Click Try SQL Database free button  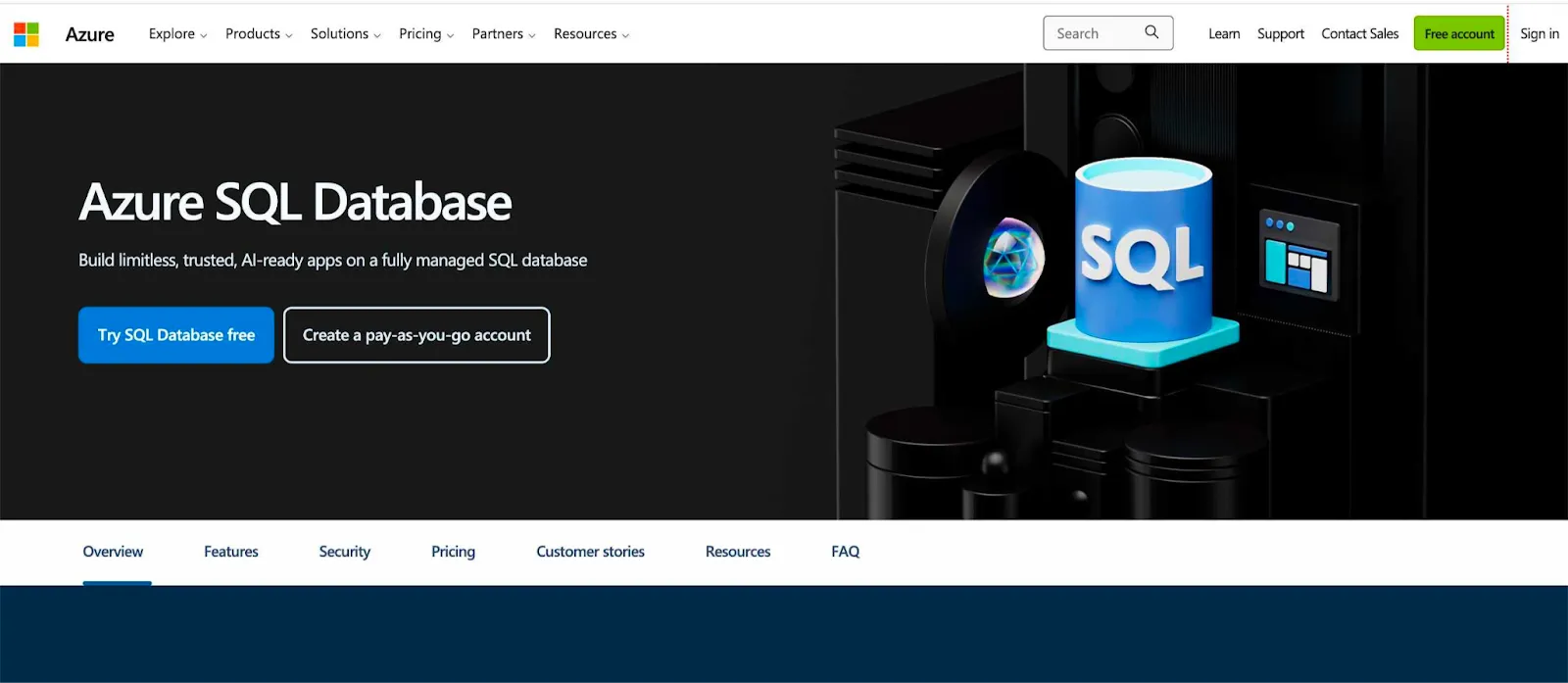click(176, 335)
